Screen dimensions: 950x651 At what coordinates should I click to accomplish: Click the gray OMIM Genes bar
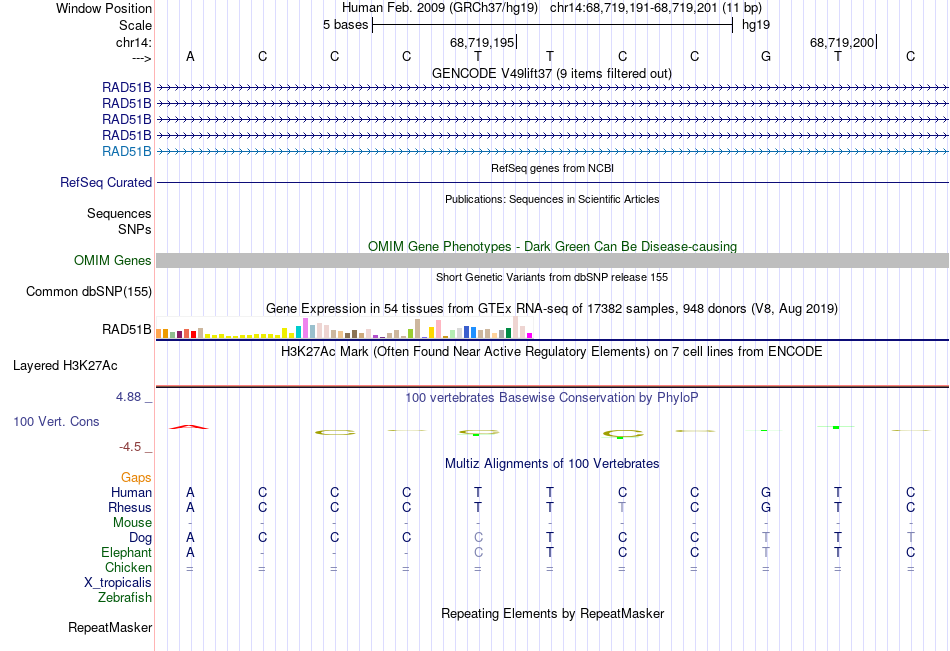[552, 261]
